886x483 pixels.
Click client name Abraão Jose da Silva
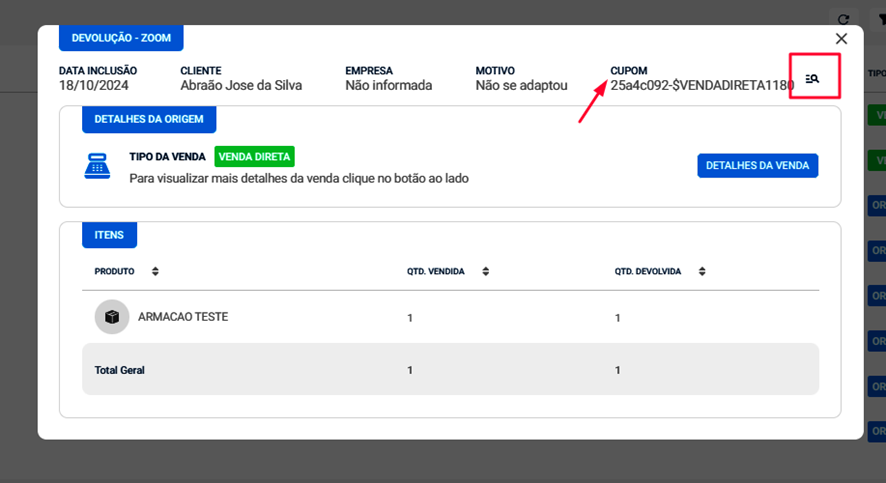241,85
